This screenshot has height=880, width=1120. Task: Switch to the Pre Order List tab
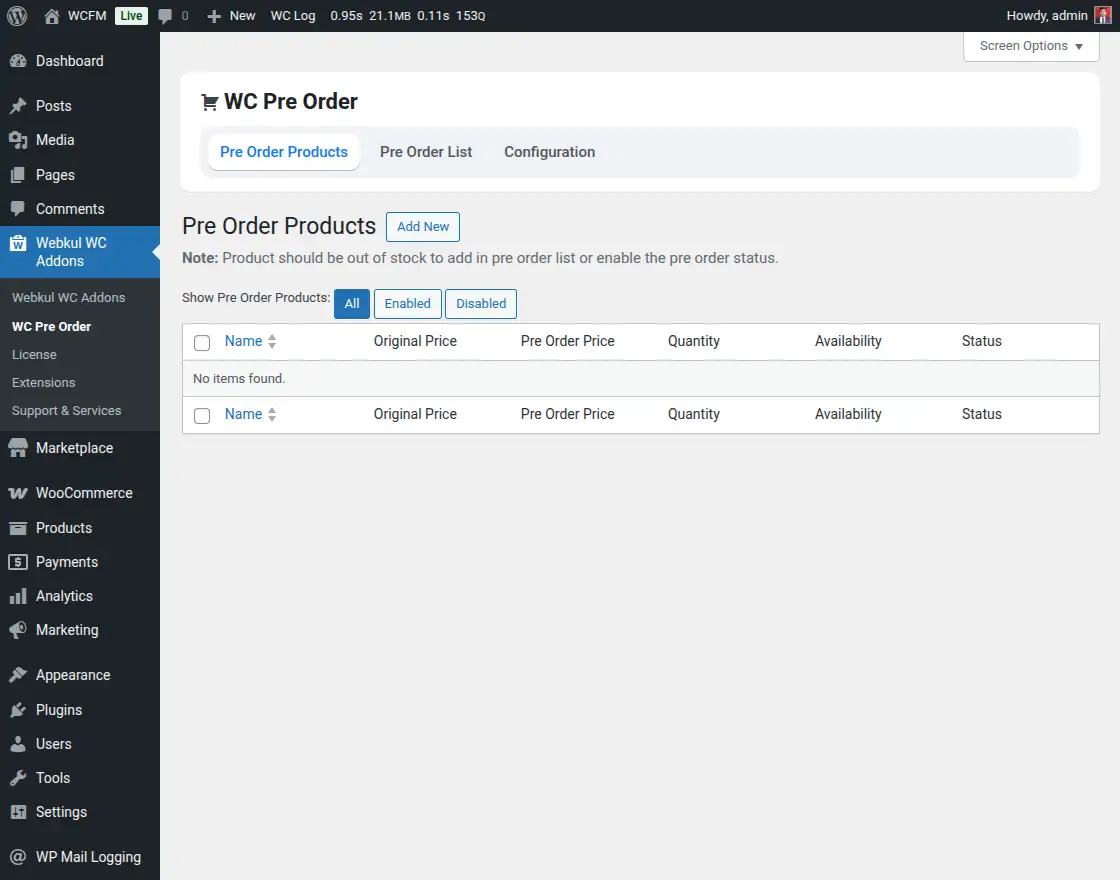tap(426, 152)
